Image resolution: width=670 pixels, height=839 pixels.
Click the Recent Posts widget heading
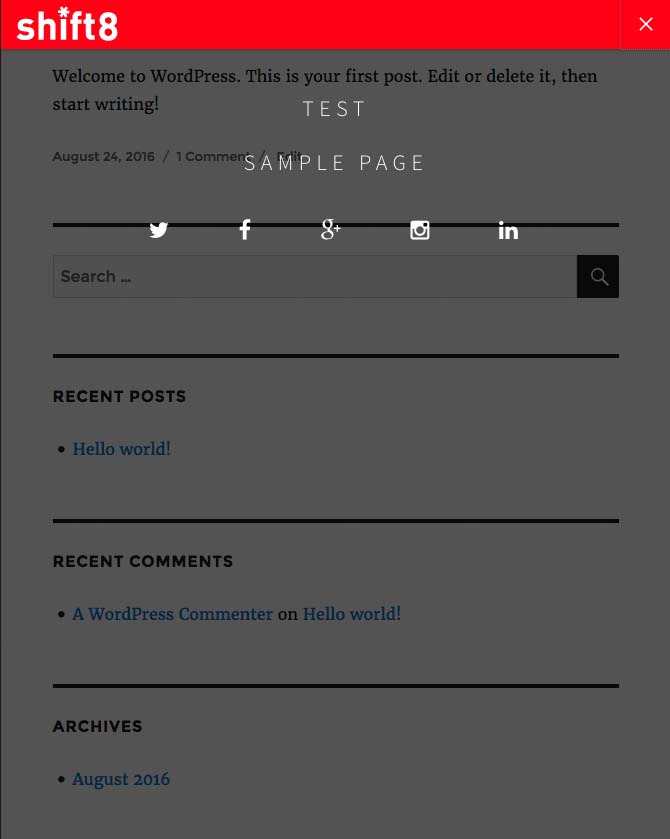[x=119, y=396]
